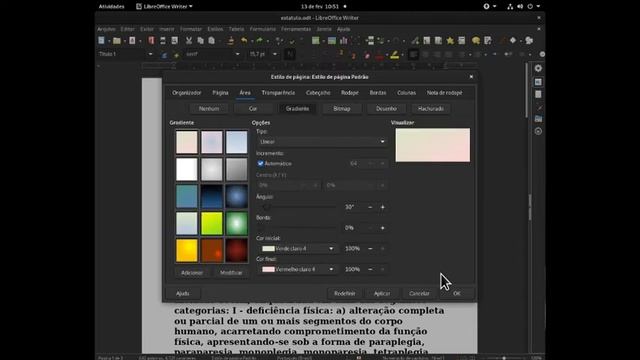The width and height of the screenshot is (640, 360).
Task: Select the Nenhum fill type
Action: point(209,109)
